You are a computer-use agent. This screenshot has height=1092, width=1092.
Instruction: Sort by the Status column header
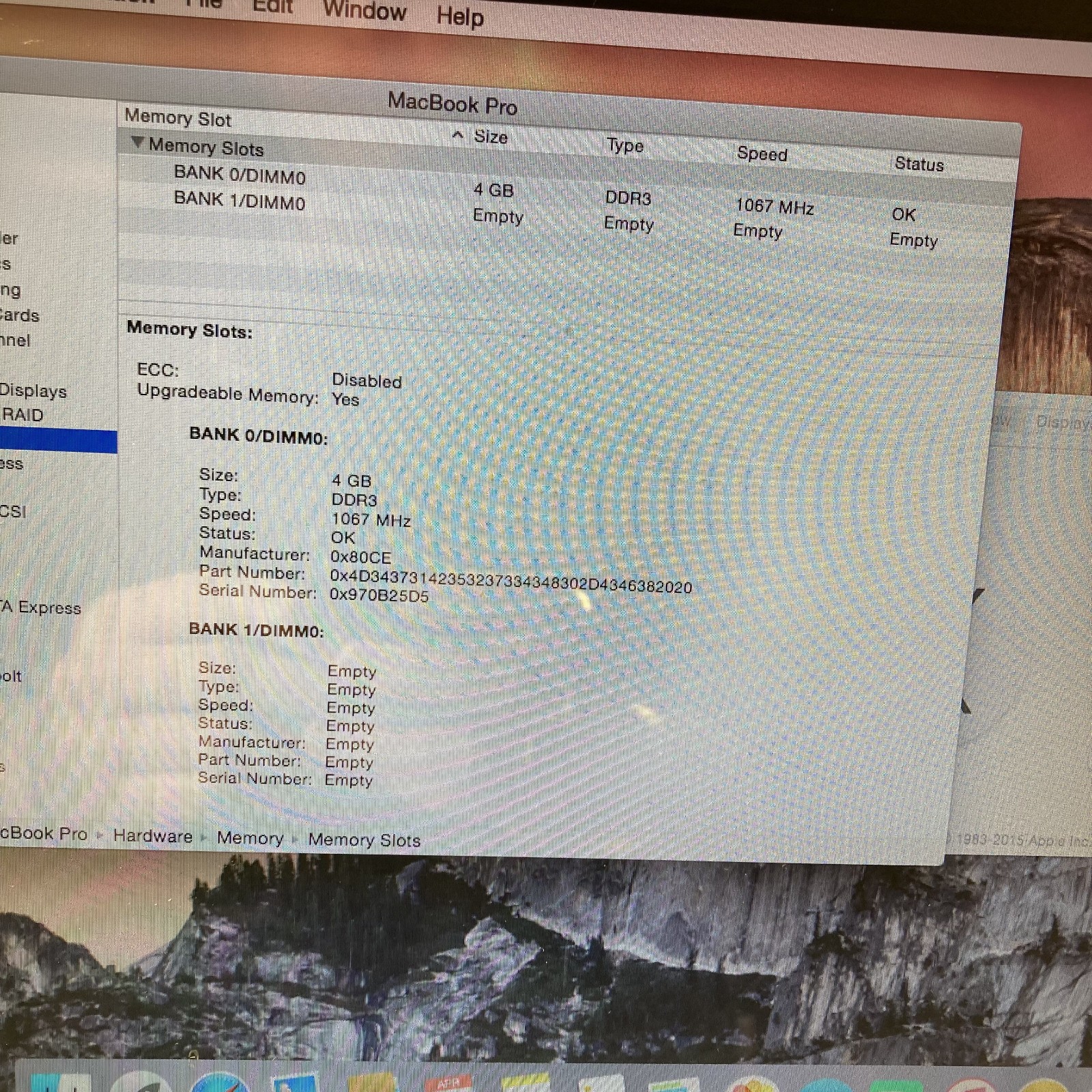coord(919,164)
